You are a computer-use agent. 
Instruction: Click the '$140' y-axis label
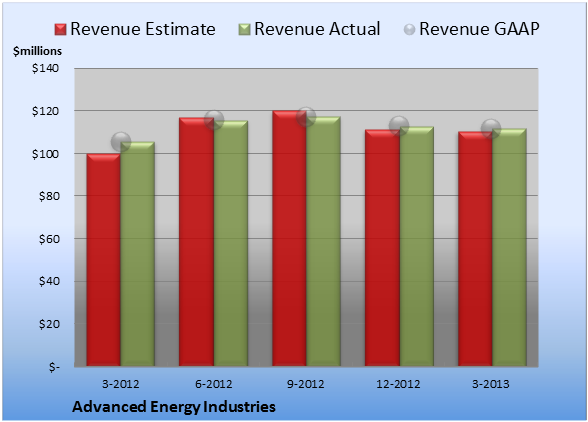click(45, 68)
